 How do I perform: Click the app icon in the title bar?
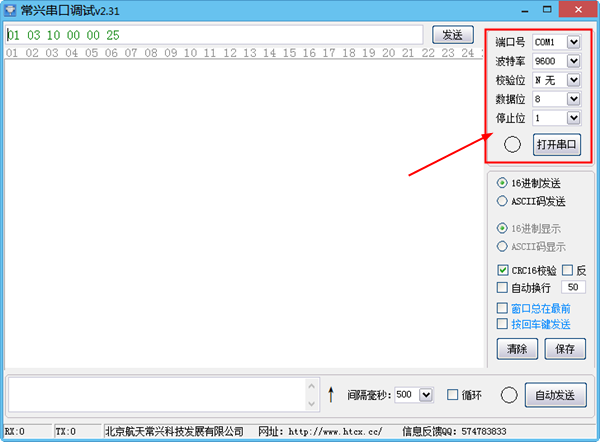(10, 10)
